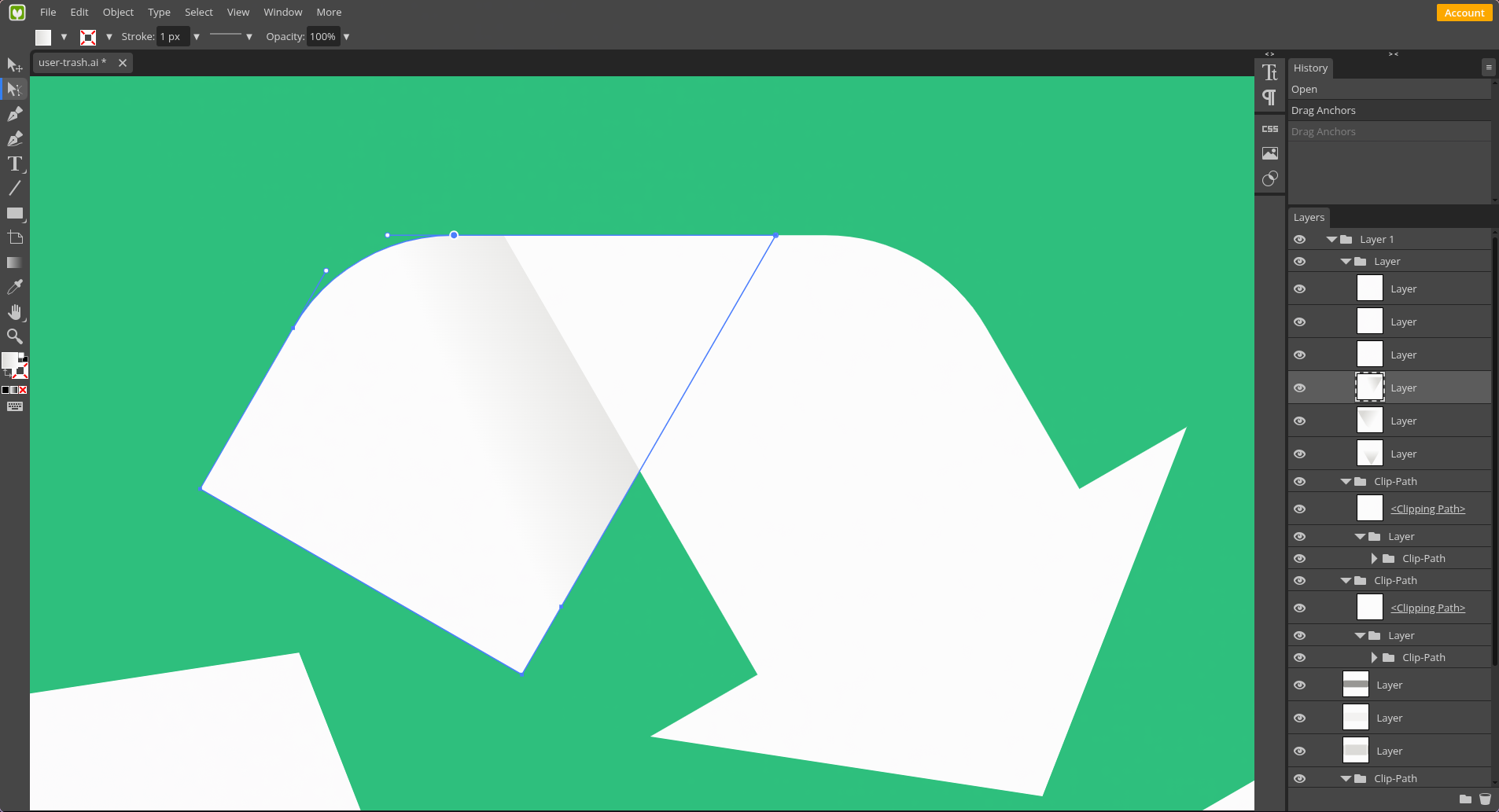The height and width of the screenshot is (812, 1499).
Task: Open the Opacity dropdown arrow
Action: 346,37
